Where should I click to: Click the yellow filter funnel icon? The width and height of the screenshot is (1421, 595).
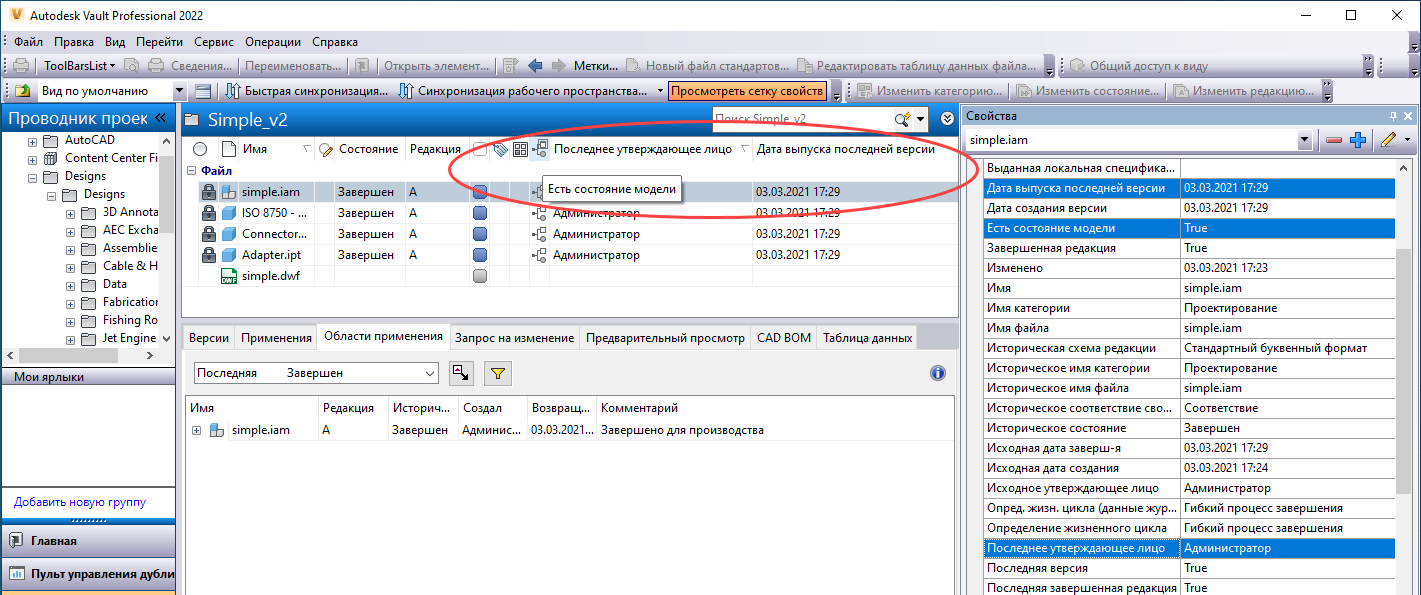point(498,373)
